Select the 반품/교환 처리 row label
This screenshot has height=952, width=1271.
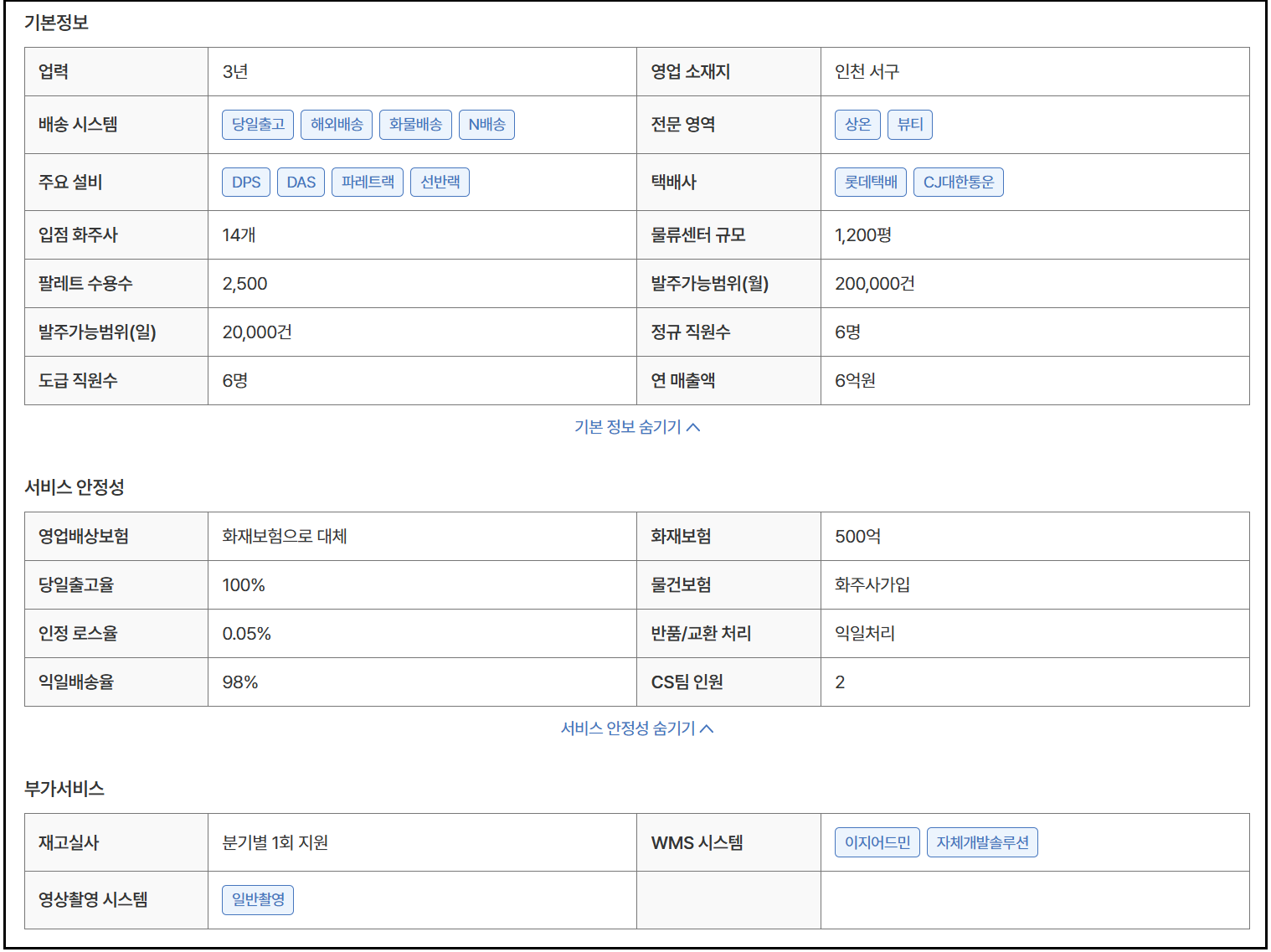click(702, 634)
